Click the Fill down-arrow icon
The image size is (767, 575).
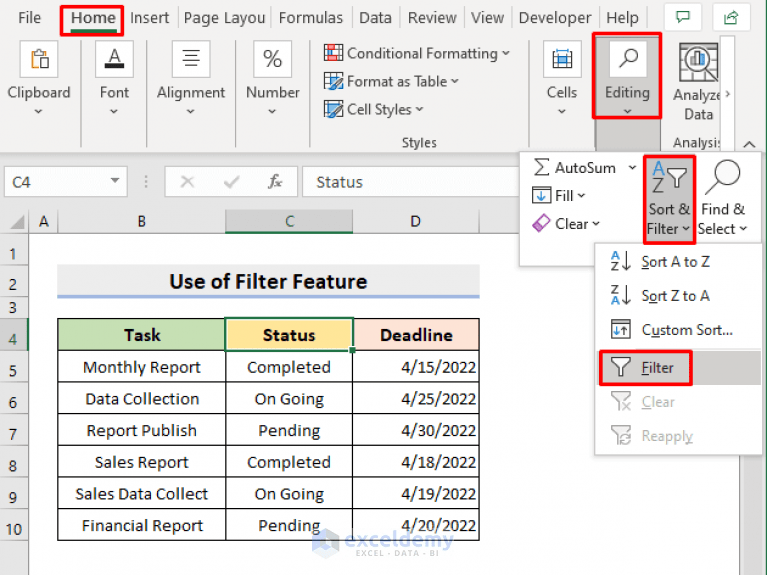pyautogui.click(x=541, y=196)
